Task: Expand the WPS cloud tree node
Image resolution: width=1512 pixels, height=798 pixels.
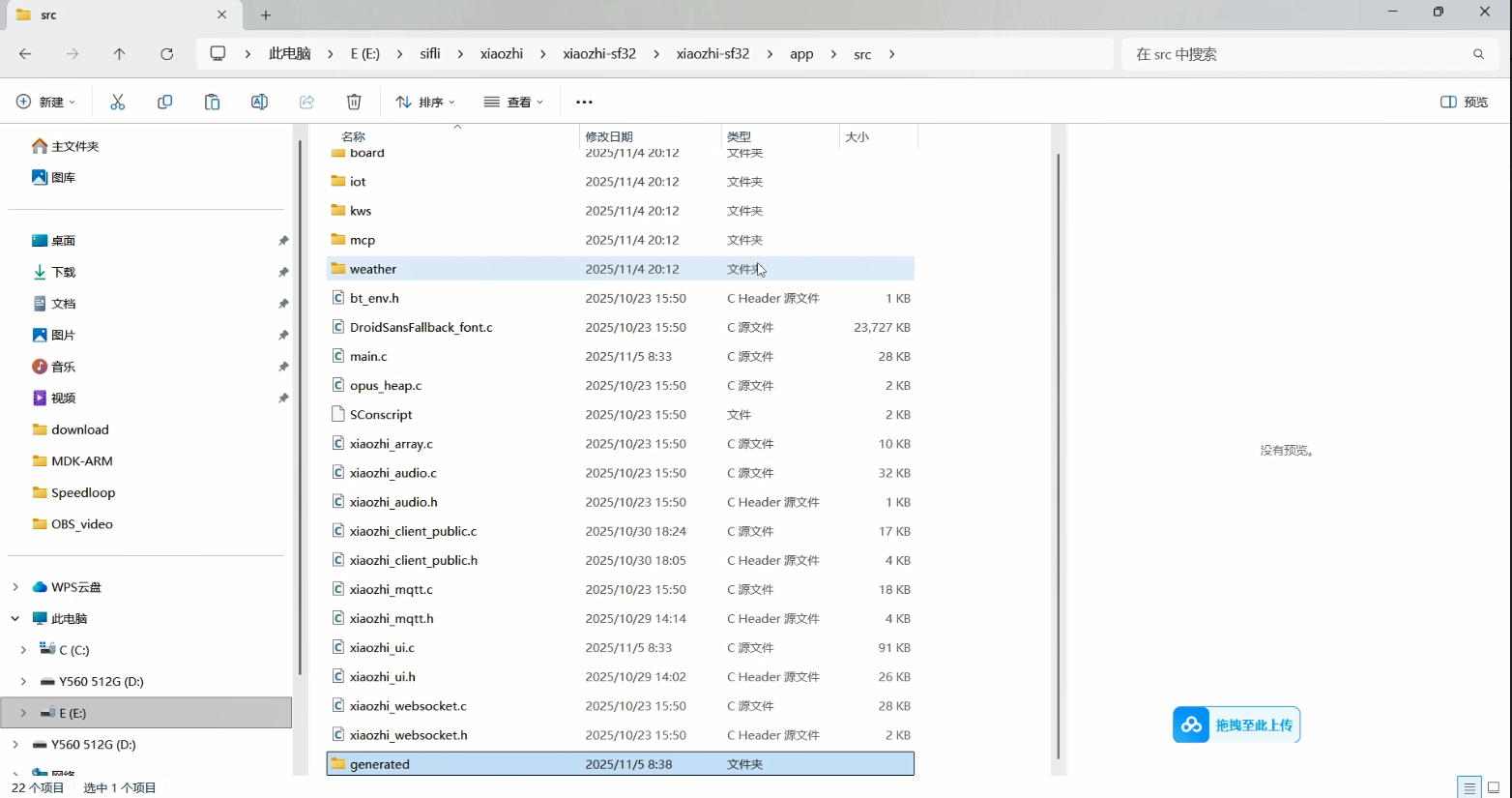Action: tap(15, 587)
